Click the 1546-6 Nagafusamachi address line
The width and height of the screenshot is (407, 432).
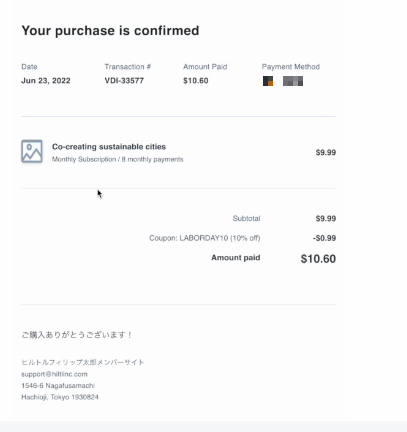[x=58, y=386]
